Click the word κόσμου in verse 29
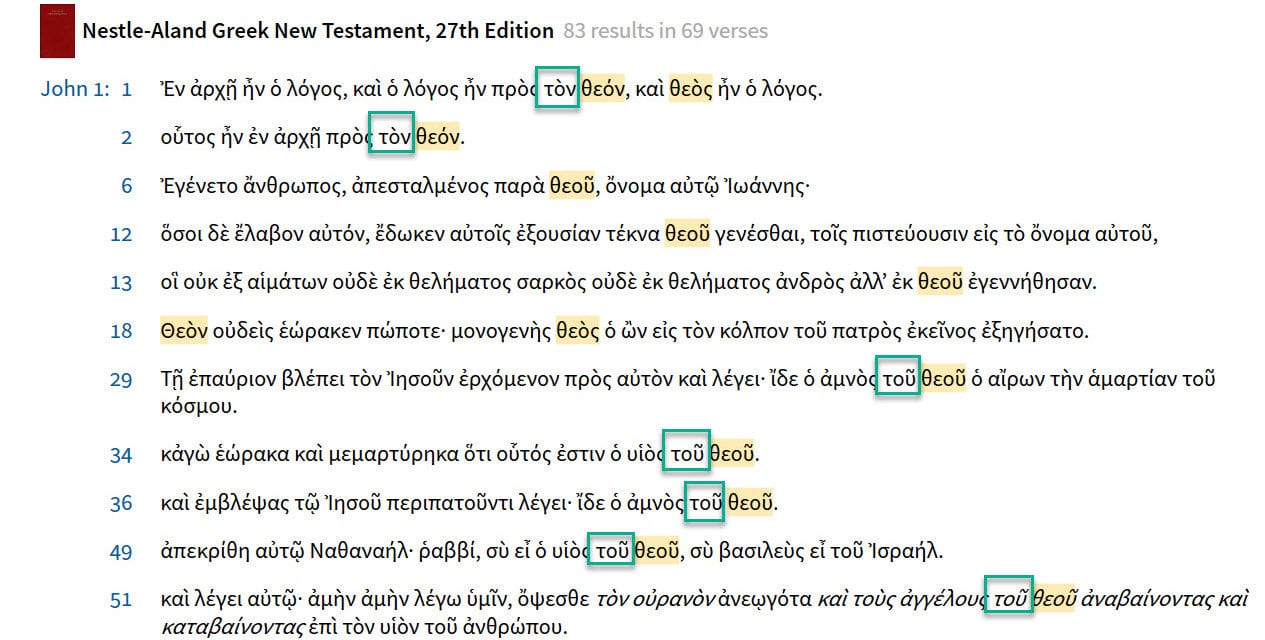Screen dimensions: 1265x640 pos(198,407)
